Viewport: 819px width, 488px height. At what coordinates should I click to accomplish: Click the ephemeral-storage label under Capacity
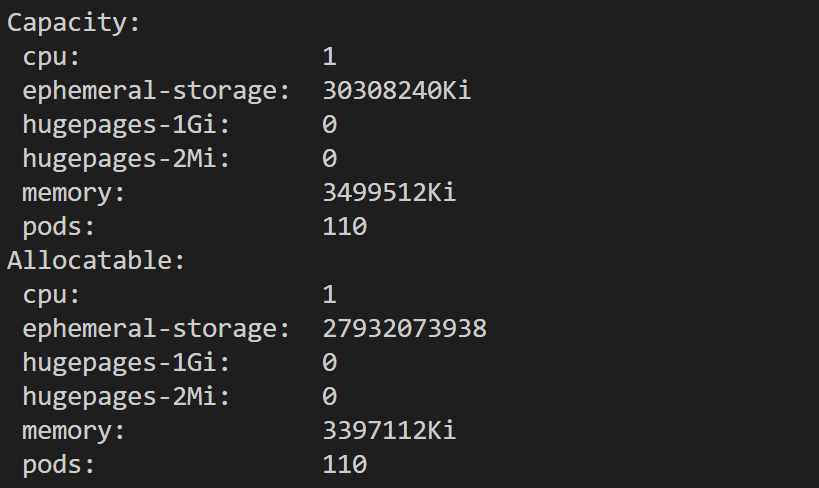[157, 91]
